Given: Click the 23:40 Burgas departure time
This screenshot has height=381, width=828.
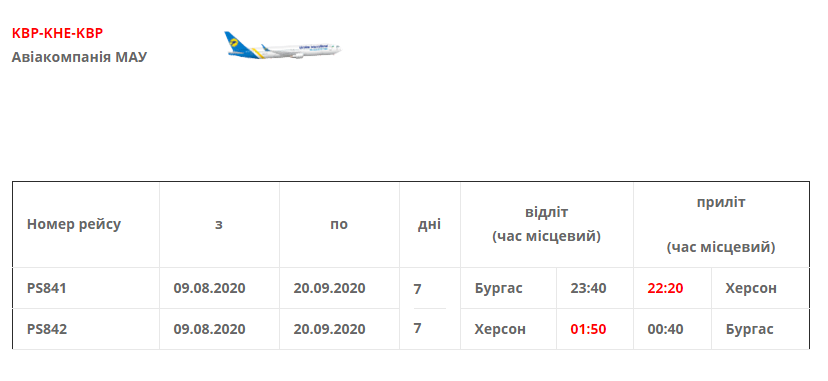Looking at the screenshot, I should tap(588, 289).
